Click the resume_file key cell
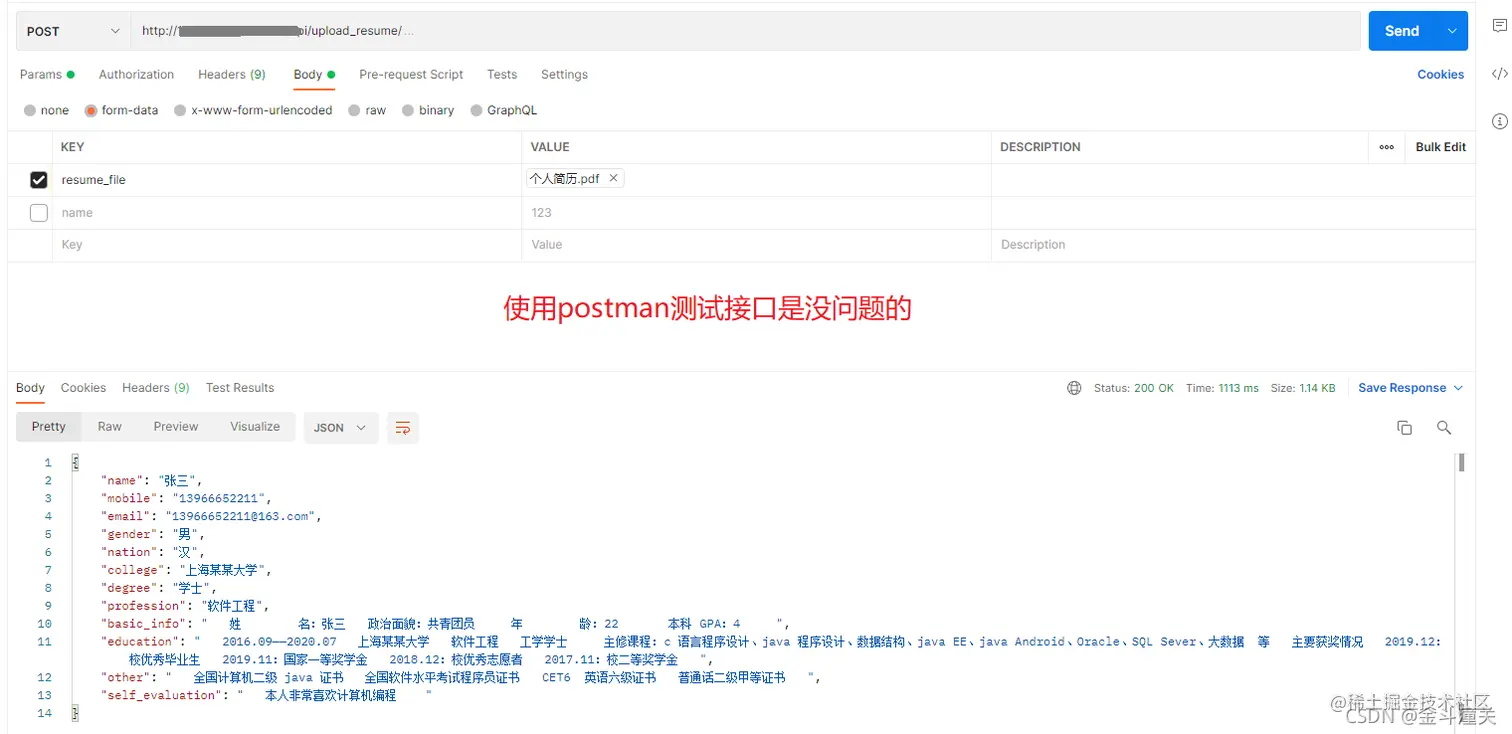Viewport: 1512px width, 734px height. click(x=287, y=180)
